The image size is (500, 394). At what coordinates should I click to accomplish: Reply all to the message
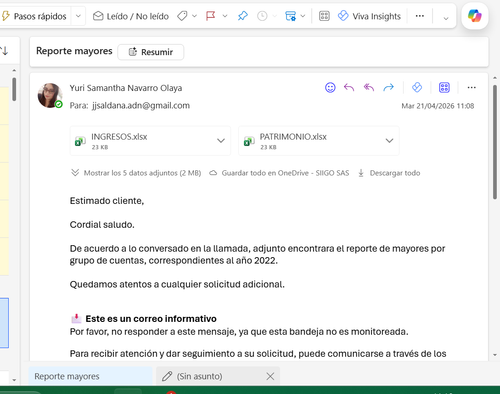[x=369, y=88]
